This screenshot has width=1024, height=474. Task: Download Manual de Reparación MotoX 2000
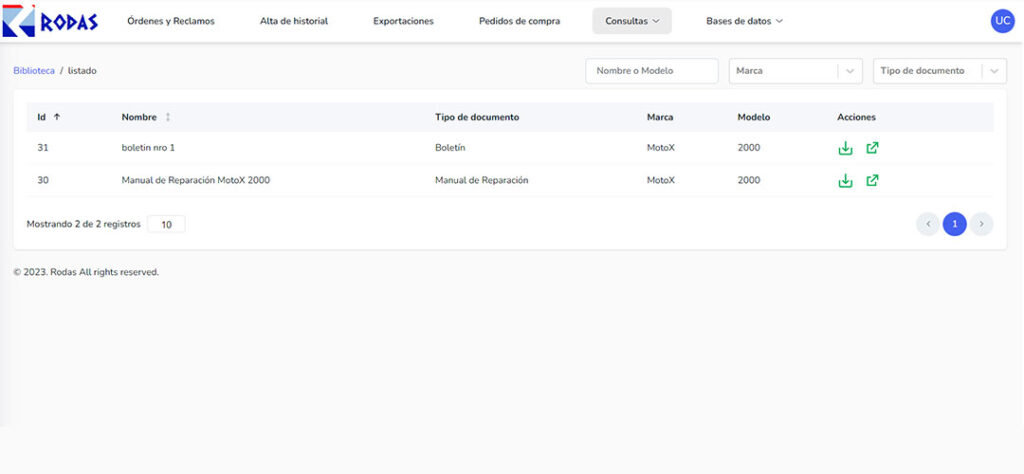[845, 180]
